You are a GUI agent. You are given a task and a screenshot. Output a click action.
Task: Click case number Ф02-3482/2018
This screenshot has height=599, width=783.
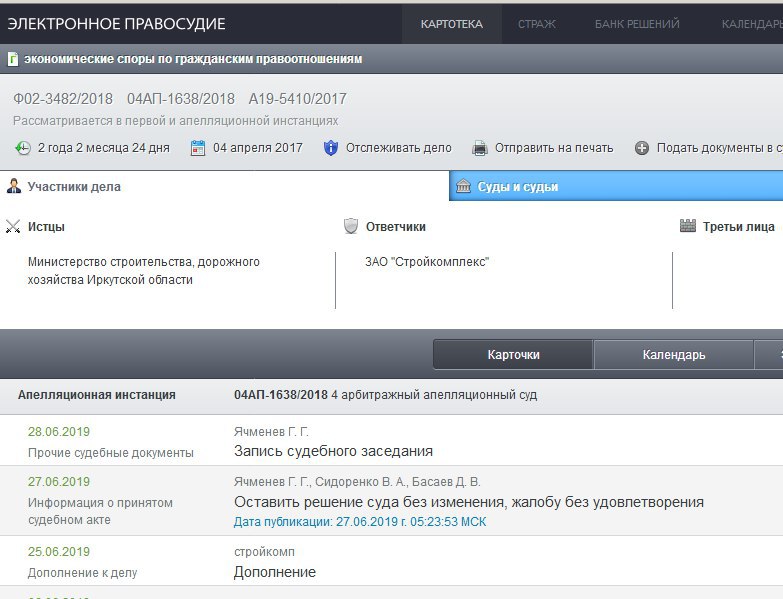63,99
